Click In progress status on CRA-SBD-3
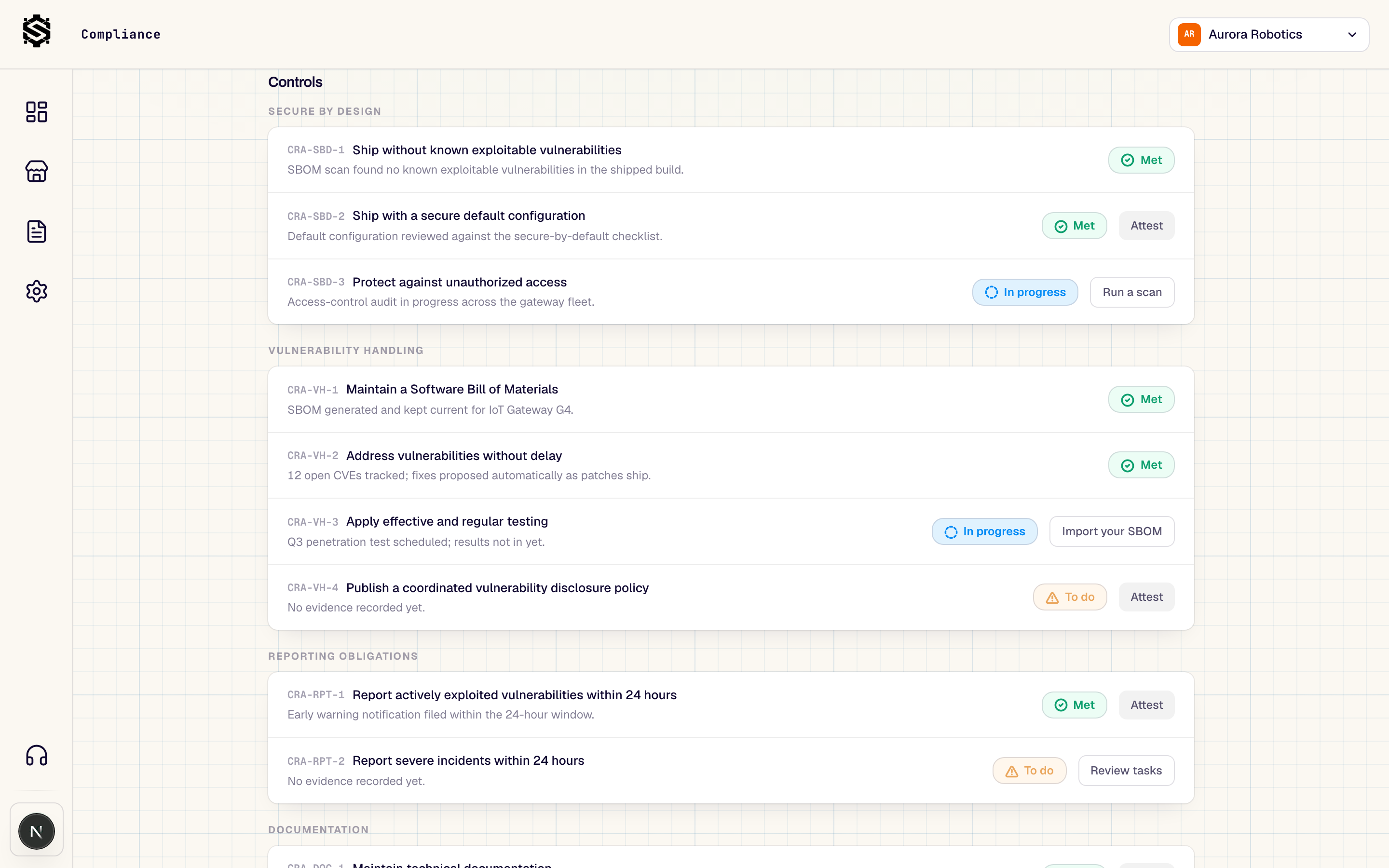 click(x=1024, y=292)
